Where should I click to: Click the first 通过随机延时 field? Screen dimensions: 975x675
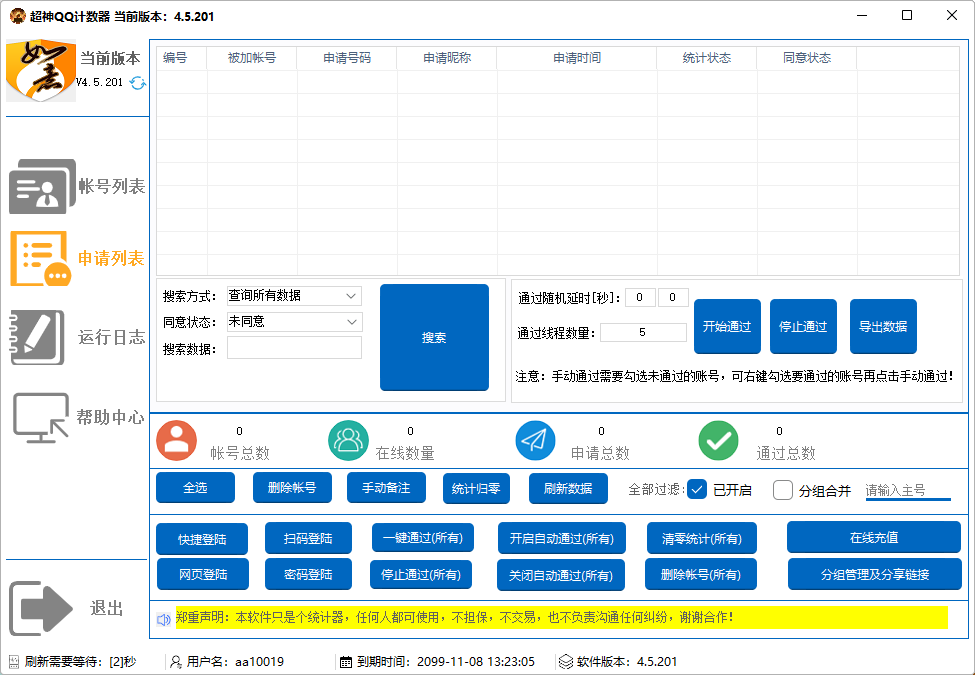coord(640,298)
